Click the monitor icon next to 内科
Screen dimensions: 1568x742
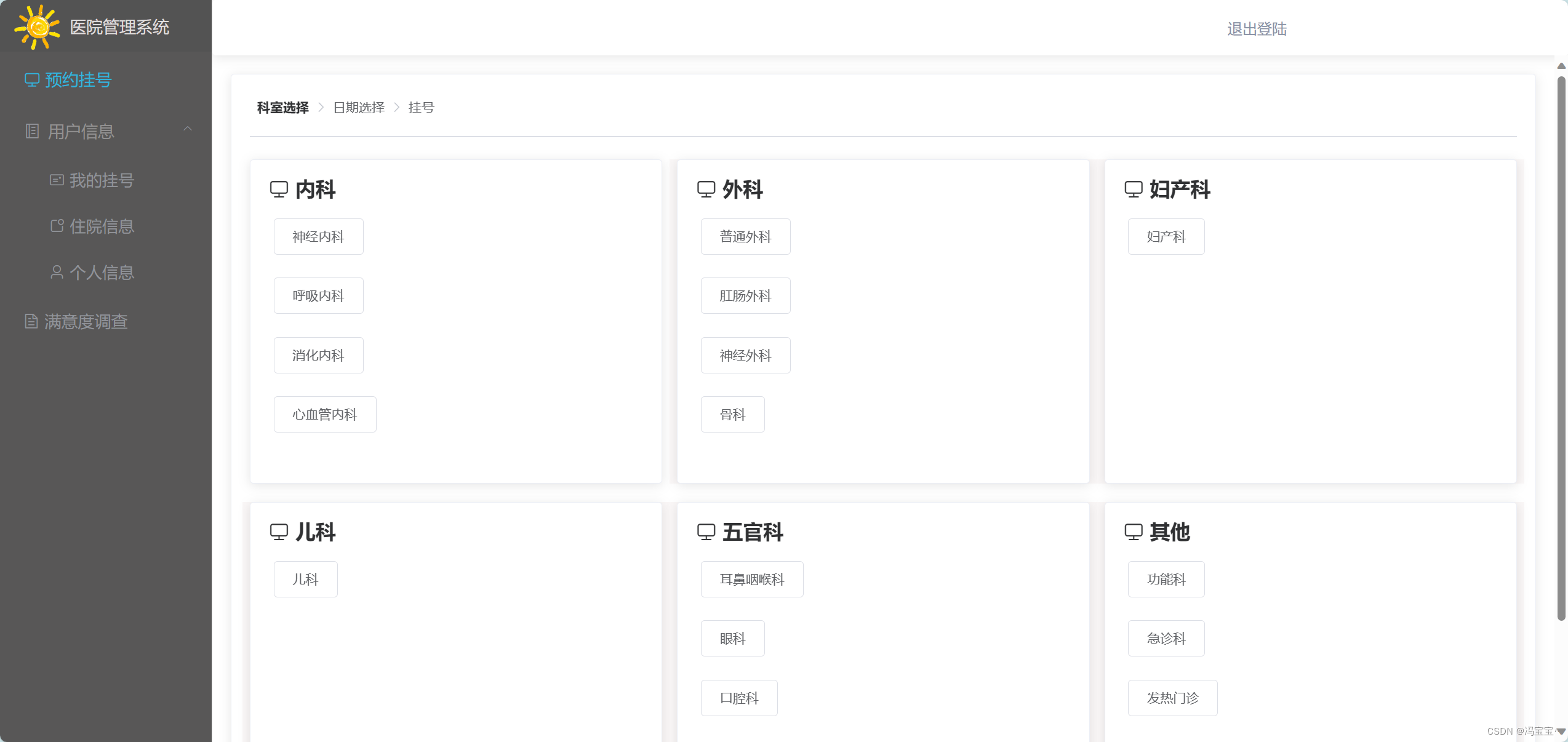coord(279,189)
